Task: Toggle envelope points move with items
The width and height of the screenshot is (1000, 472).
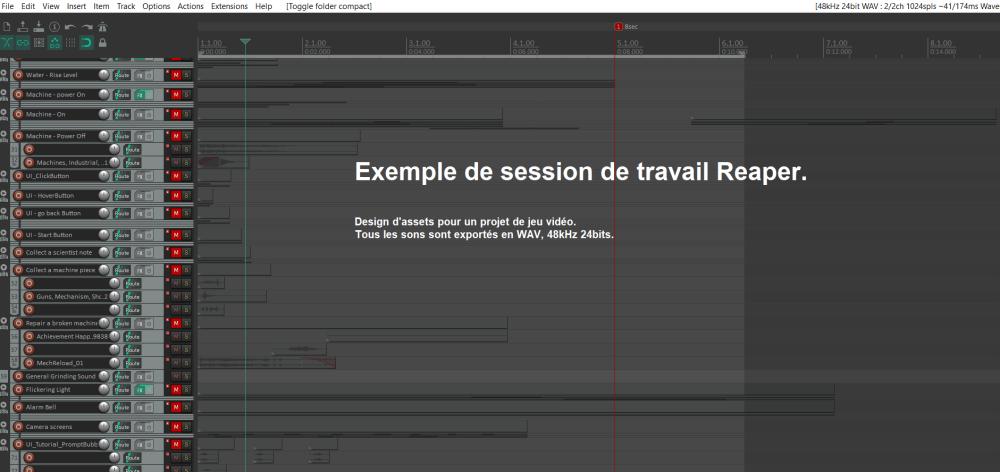Action: pos(54,43)
